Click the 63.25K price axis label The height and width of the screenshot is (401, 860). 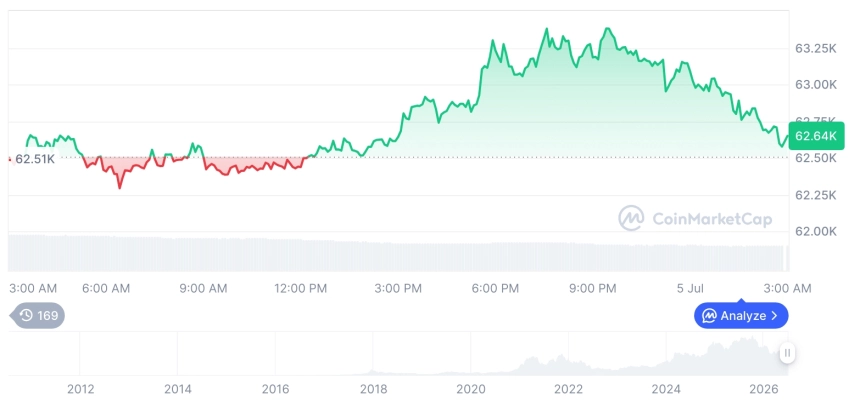tap(816, 49)
